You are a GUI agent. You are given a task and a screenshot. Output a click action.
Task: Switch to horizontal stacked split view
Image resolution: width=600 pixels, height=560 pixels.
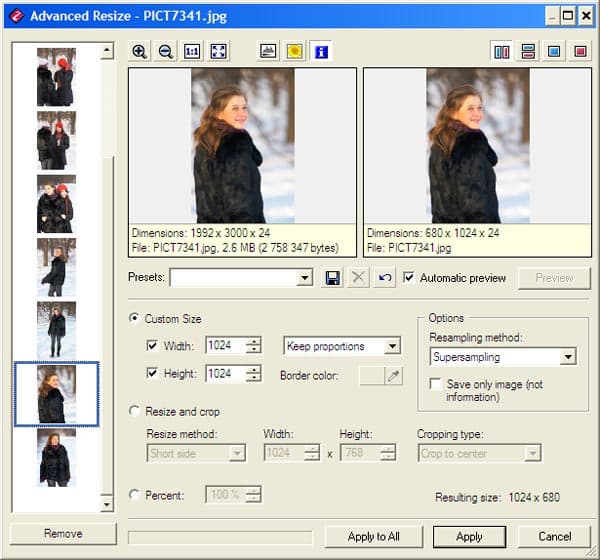coord(528,51)
